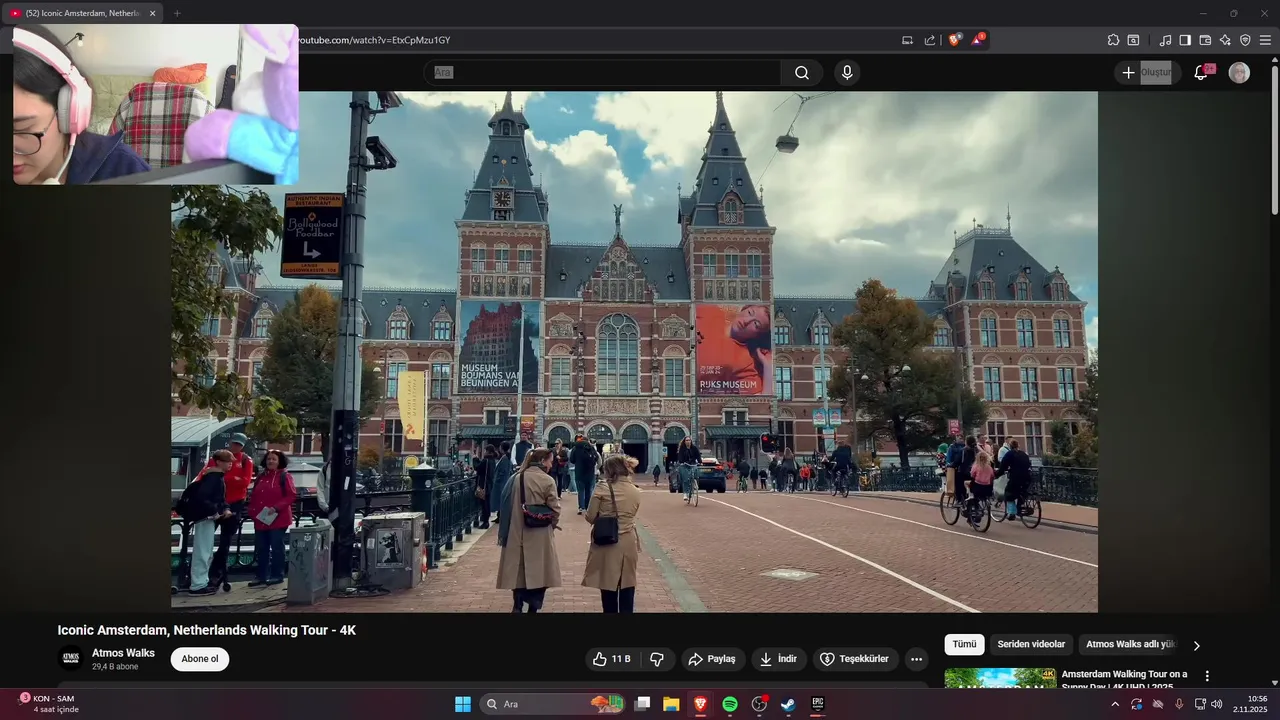
Task: Subscribe with the Abone ol button
Action: pos(200,659)
